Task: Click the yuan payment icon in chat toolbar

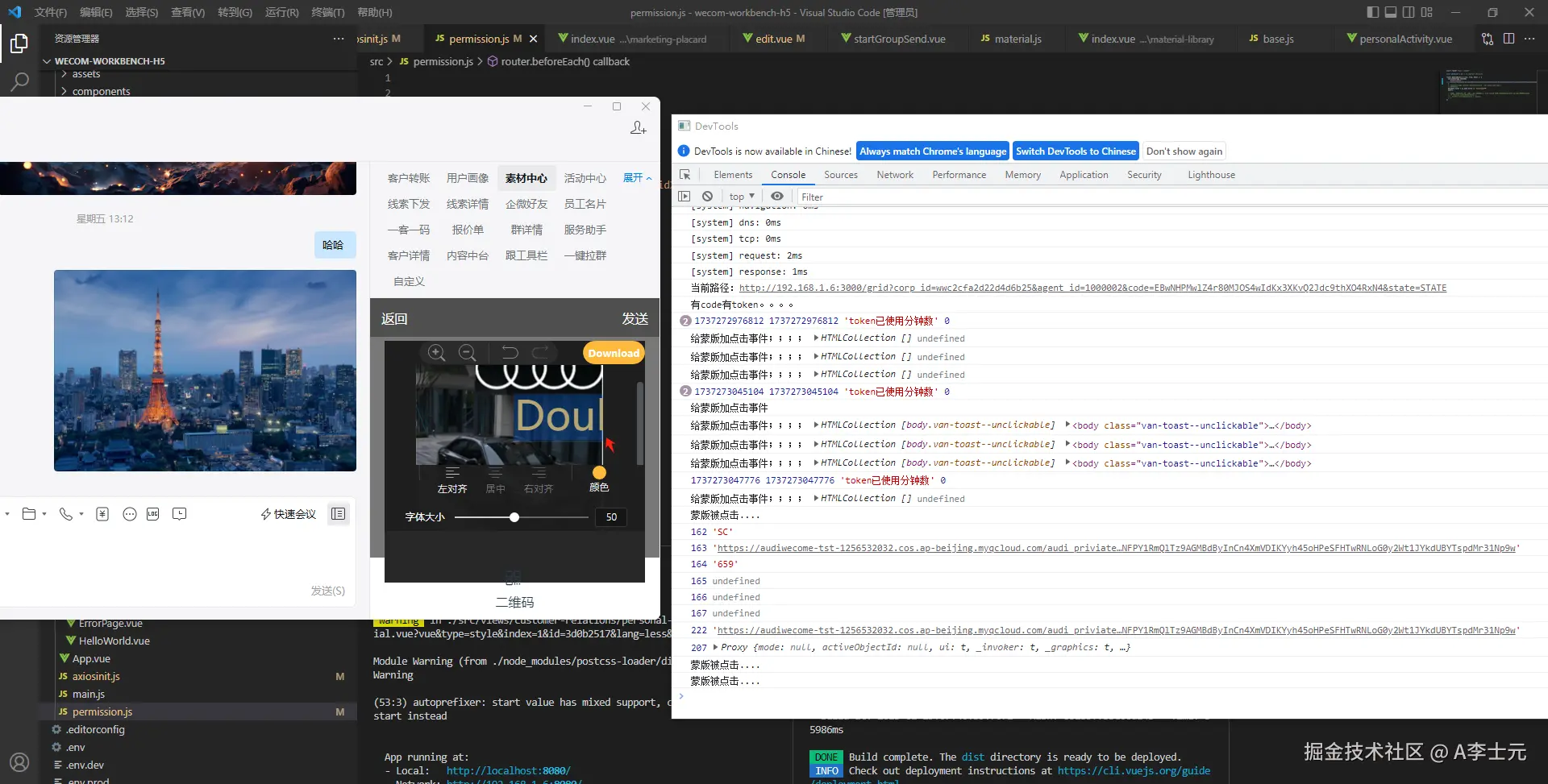Action: pyautogui.click(x=102, y=514)
